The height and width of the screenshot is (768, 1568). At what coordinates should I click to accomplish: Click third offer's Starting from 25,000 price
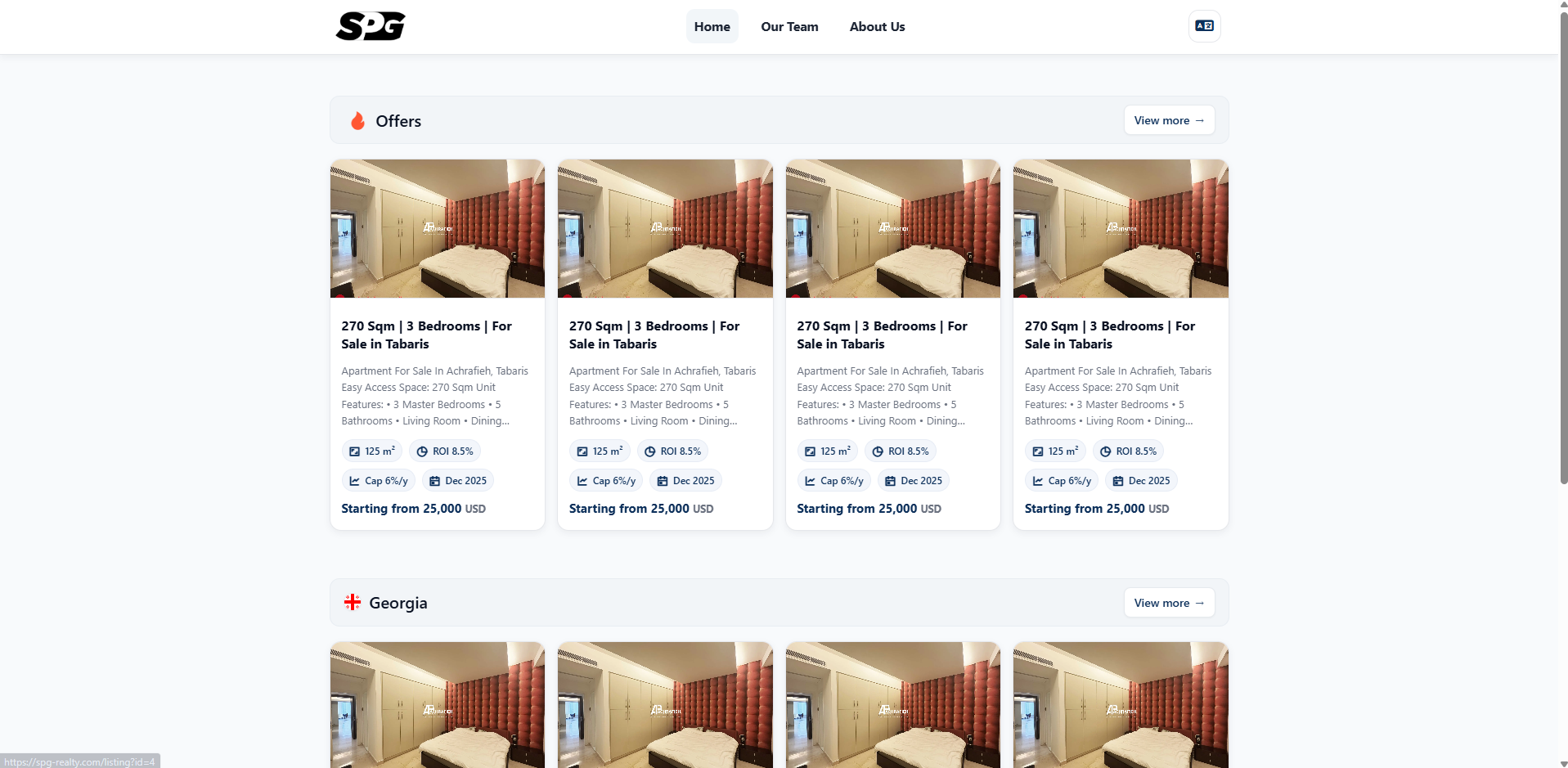tap(869, 509)
